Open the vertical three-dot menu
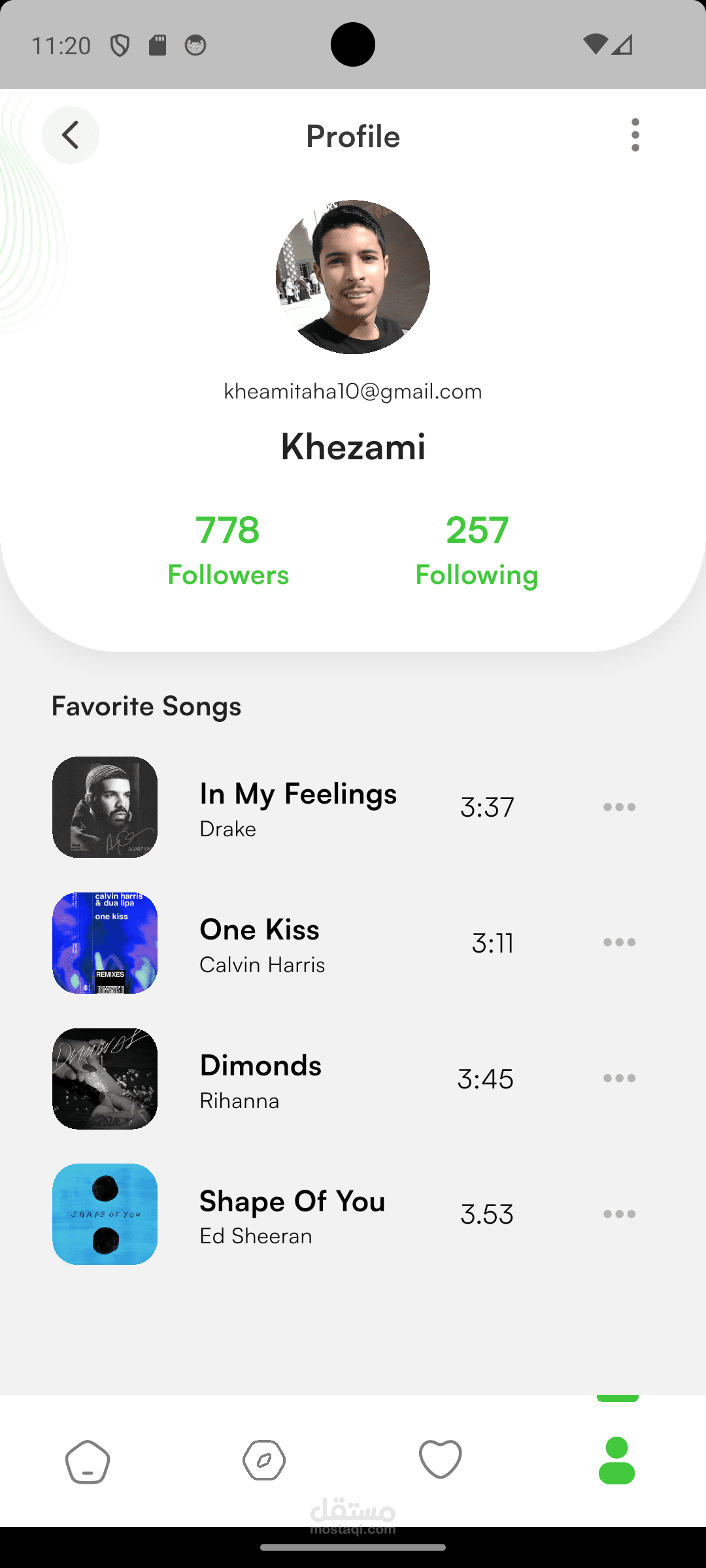Screen dimensions: 706x1568 635,135
